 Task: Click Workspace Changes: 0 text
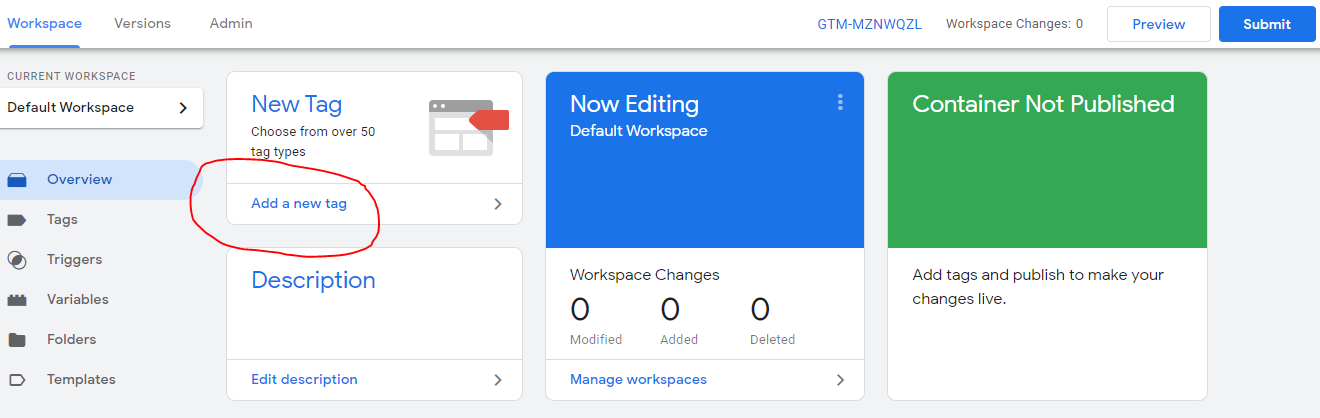(1014, 24)
